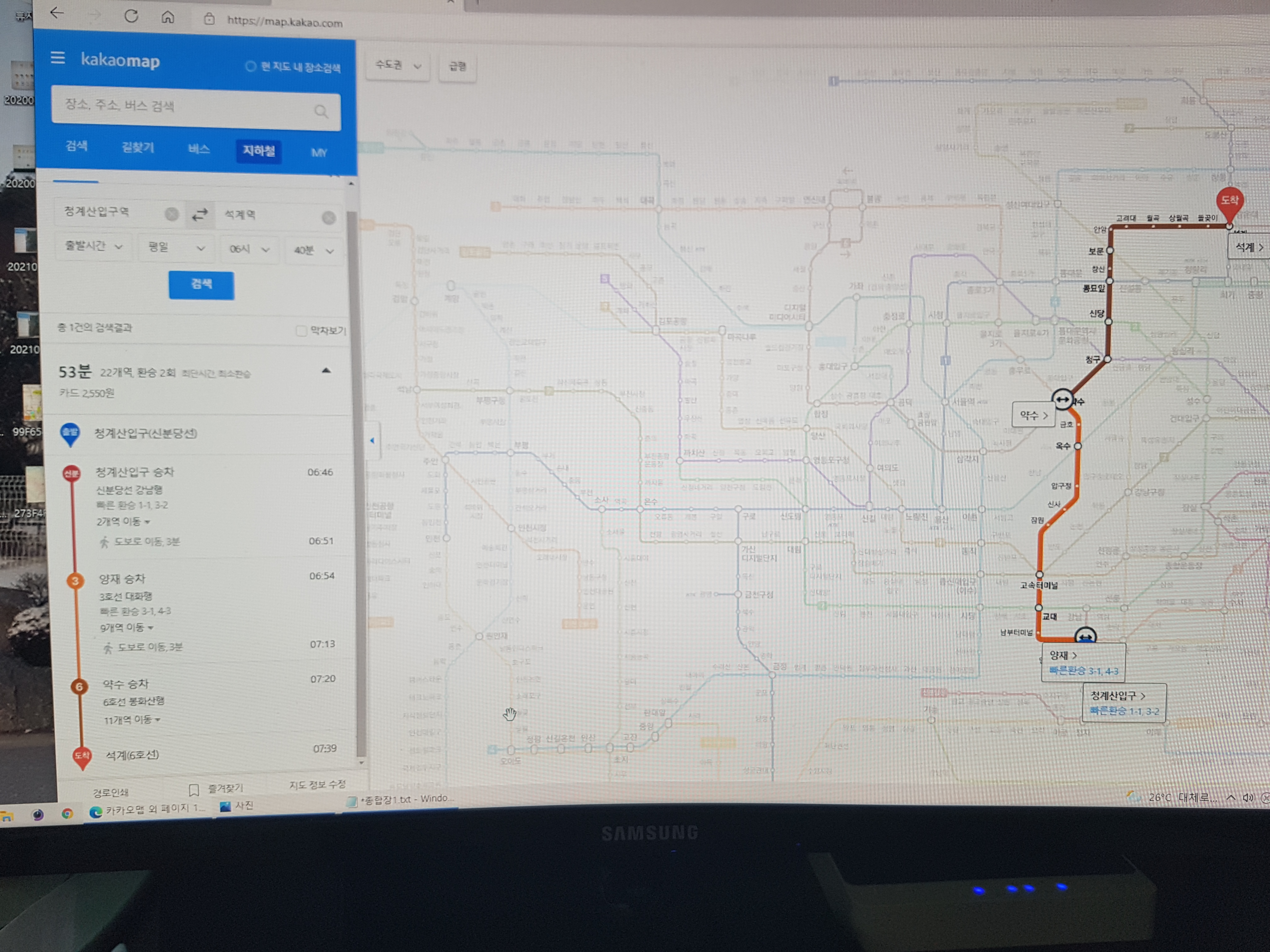Expand the 9개역 이동 station list

127,628
